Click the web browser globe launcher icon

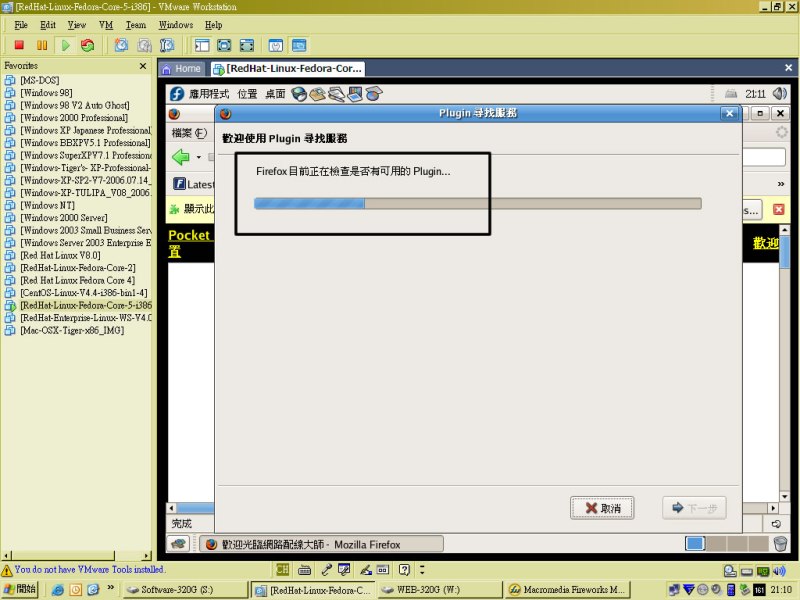[x=299, y=94]
